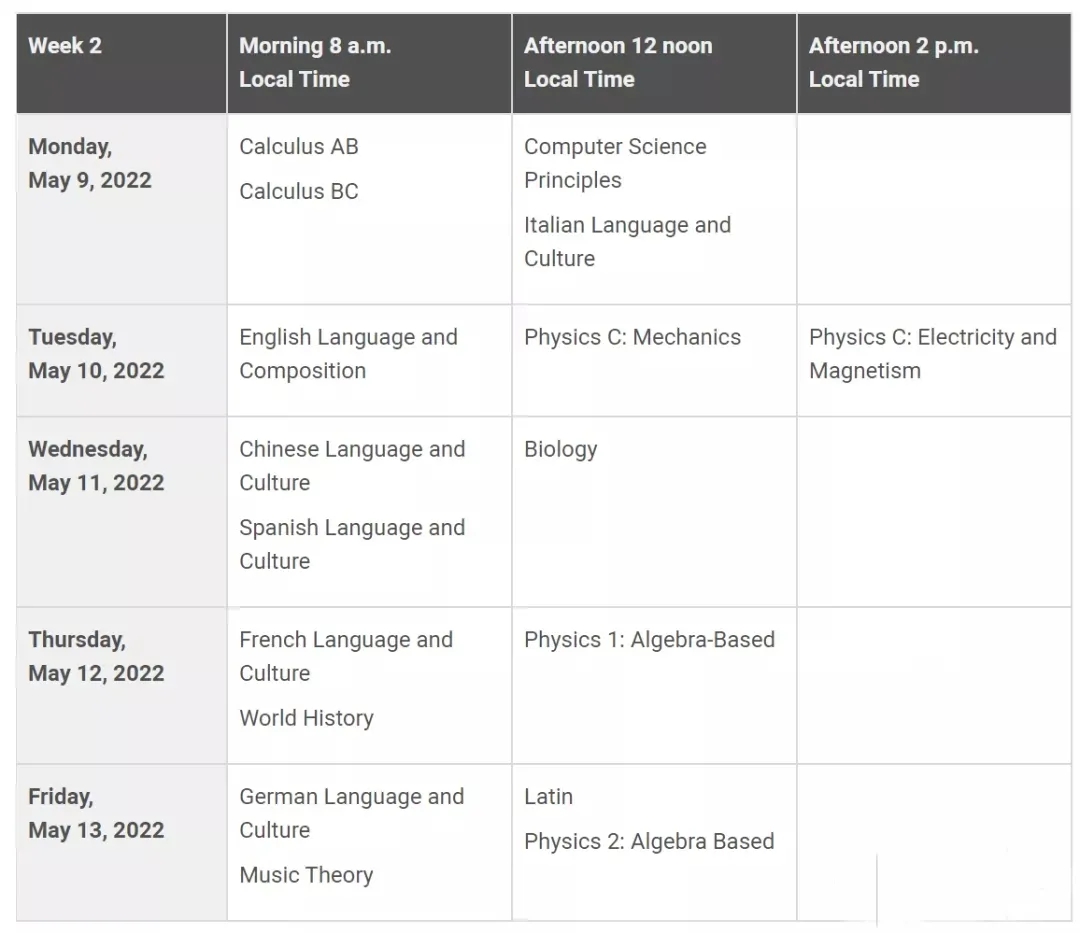The image size is (1080, 933).
Task: Open the World History exam entry
Action: [x=307, y=718]
